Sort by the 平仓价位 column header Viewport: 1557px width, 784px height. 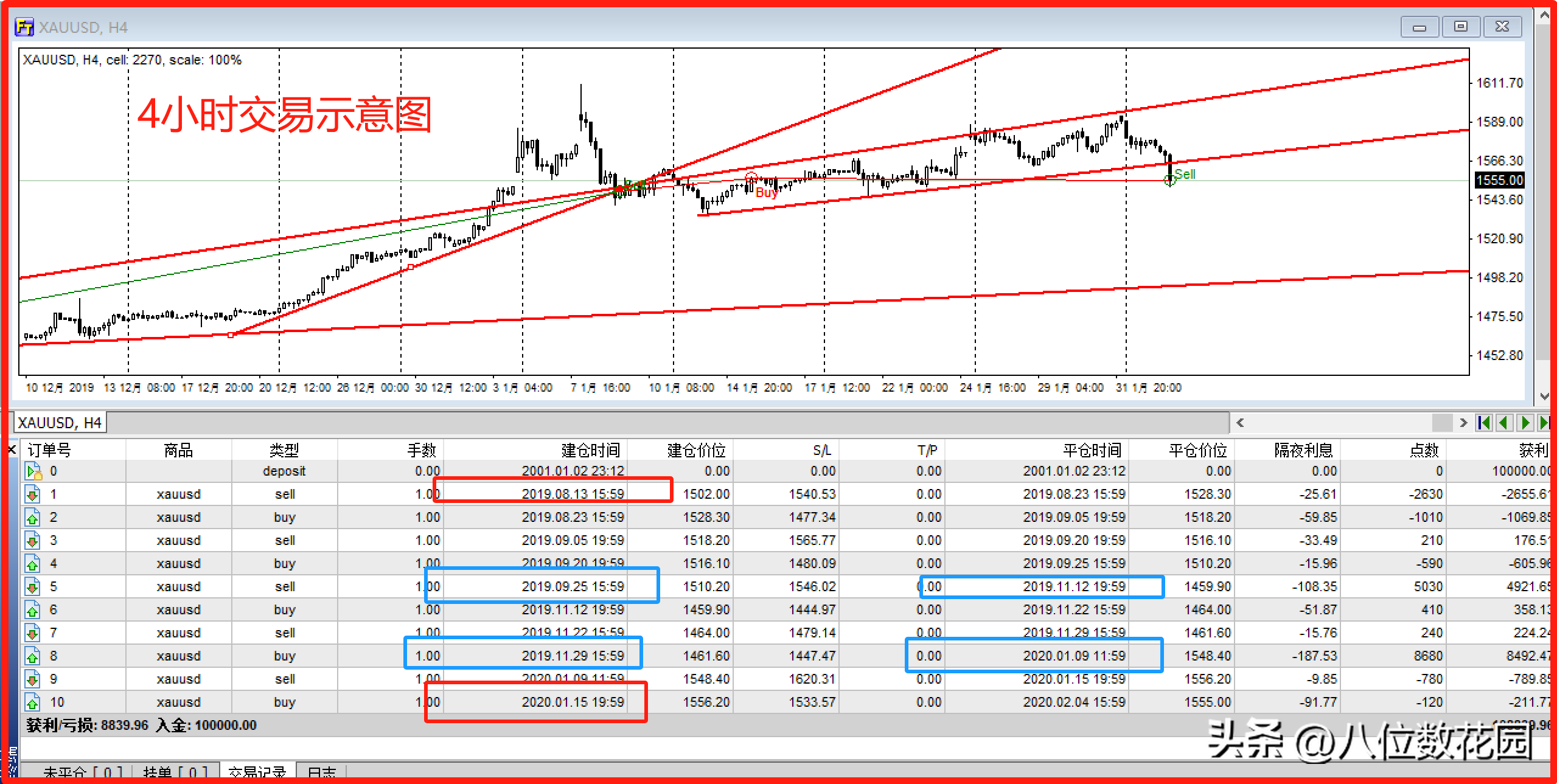(1182, 450)
